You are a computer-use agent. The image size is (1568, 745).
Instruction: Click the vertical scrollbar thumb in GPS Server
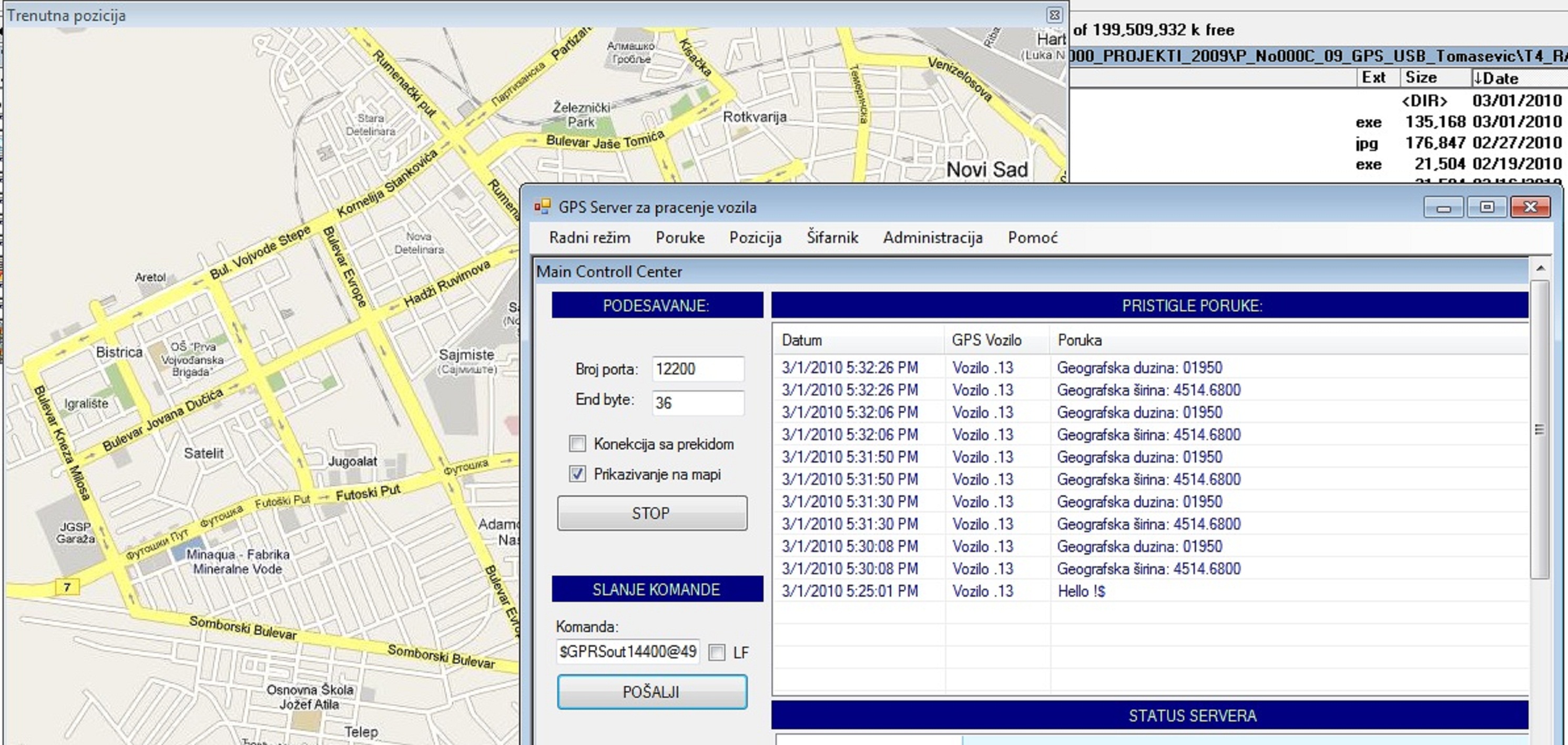(x=1540, y=430)
